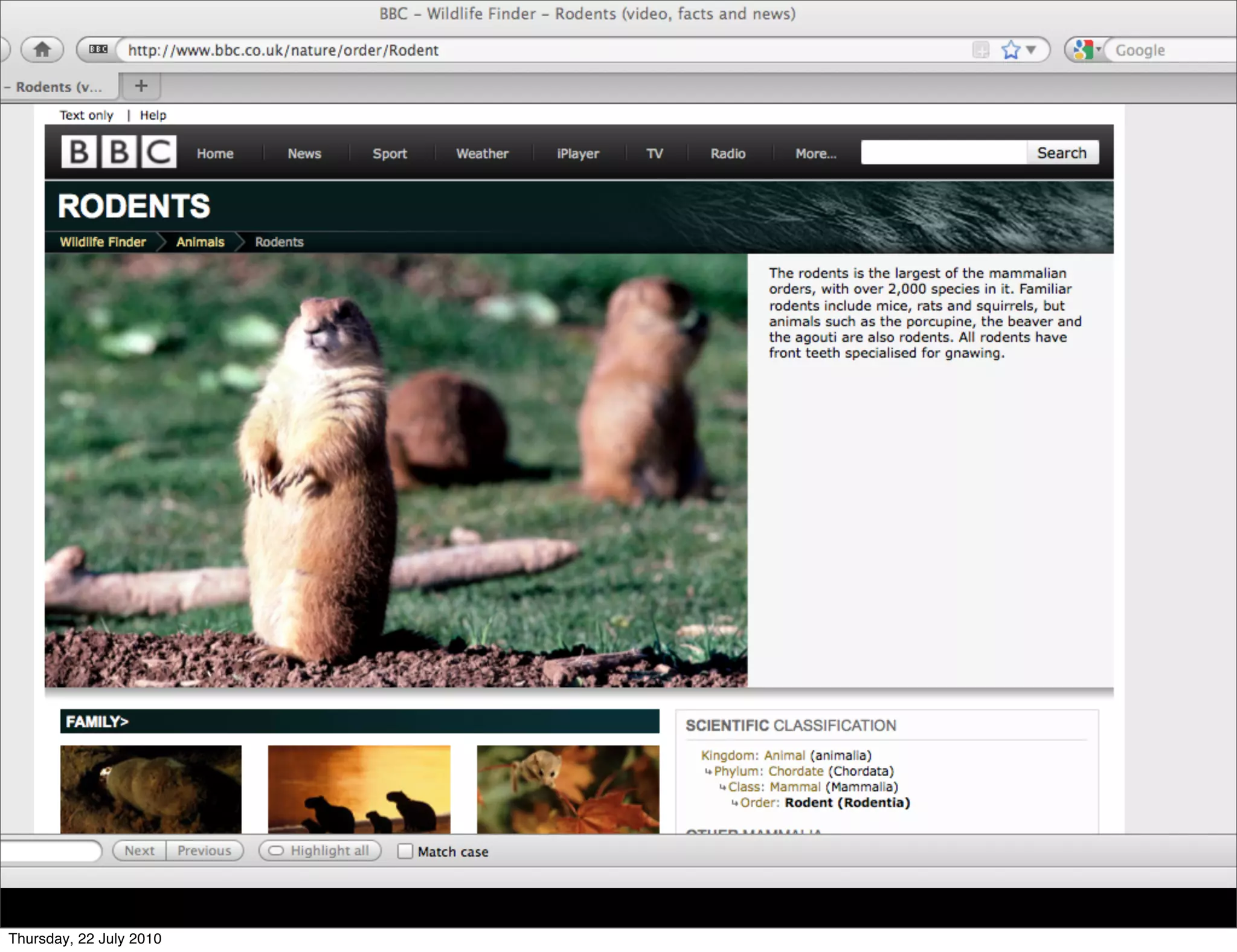Click the Wildlife Finder breadcrumb link

103,242
